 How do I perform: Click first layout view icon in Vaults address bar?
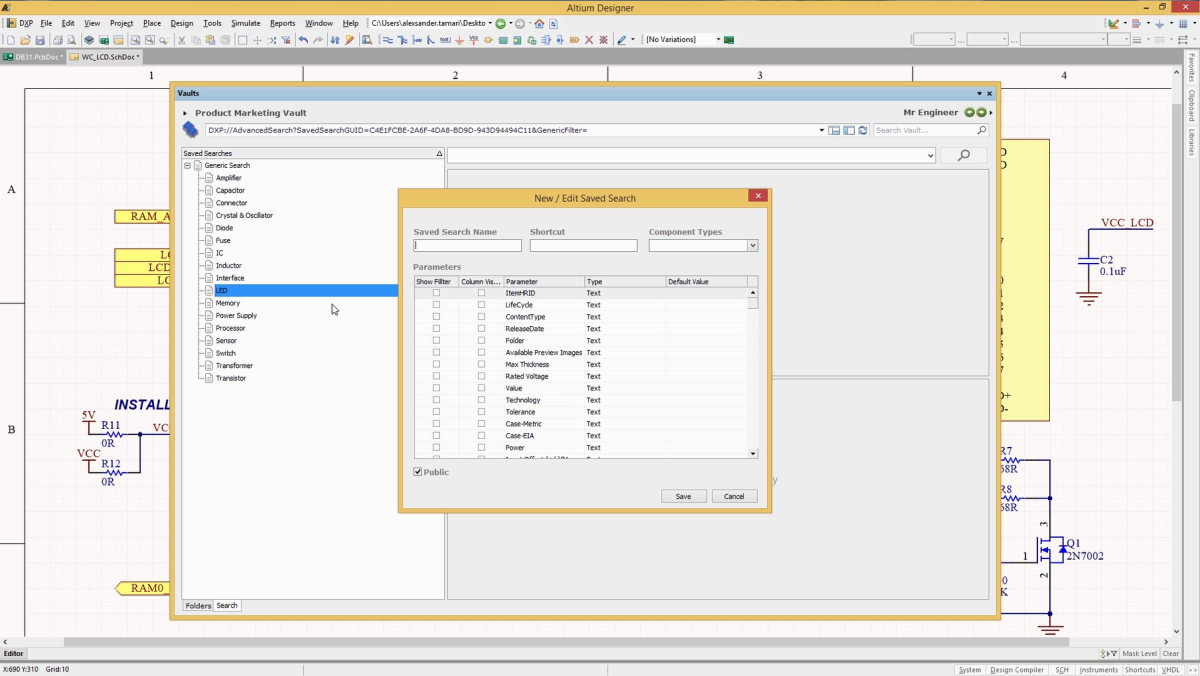click(x=834, y=130)
